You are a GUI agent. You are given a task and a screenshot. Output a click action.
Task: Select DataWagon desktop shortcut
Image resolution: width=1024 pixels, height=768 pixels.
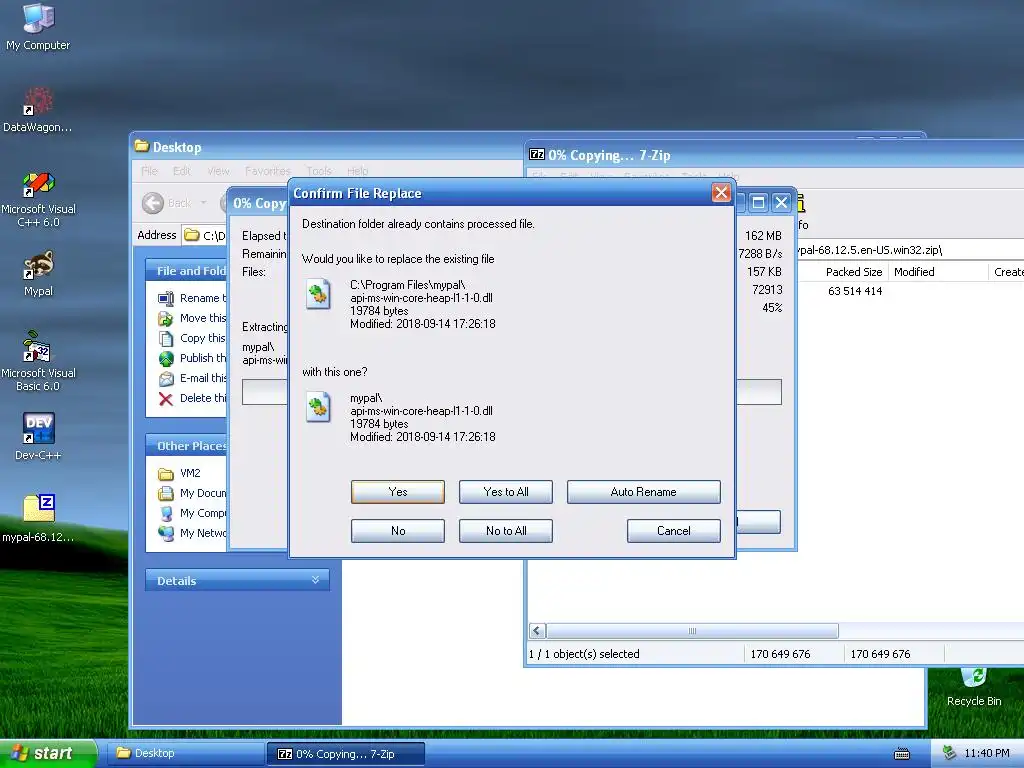tap(38, 110)
